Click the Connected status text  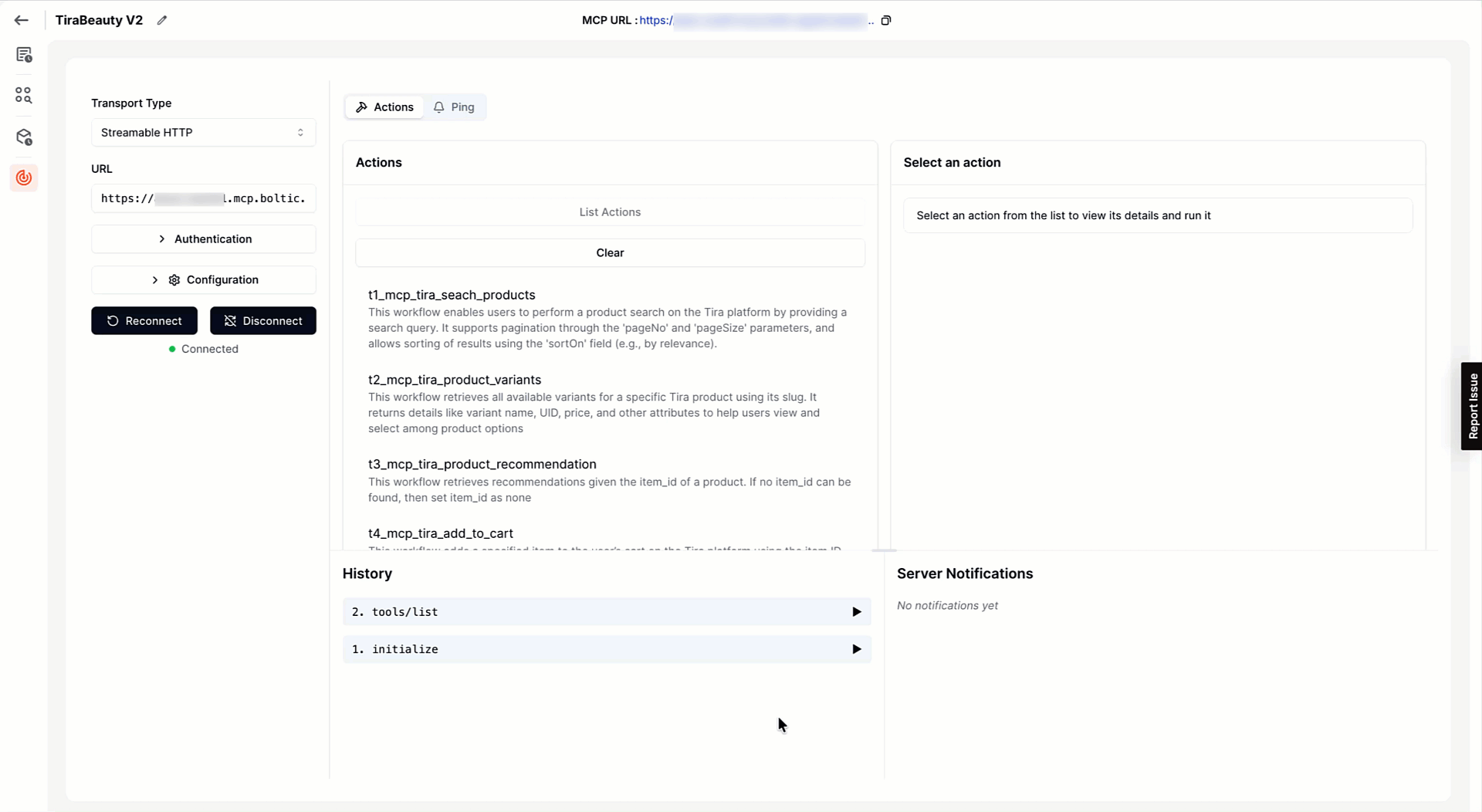[x=209, y=349]
